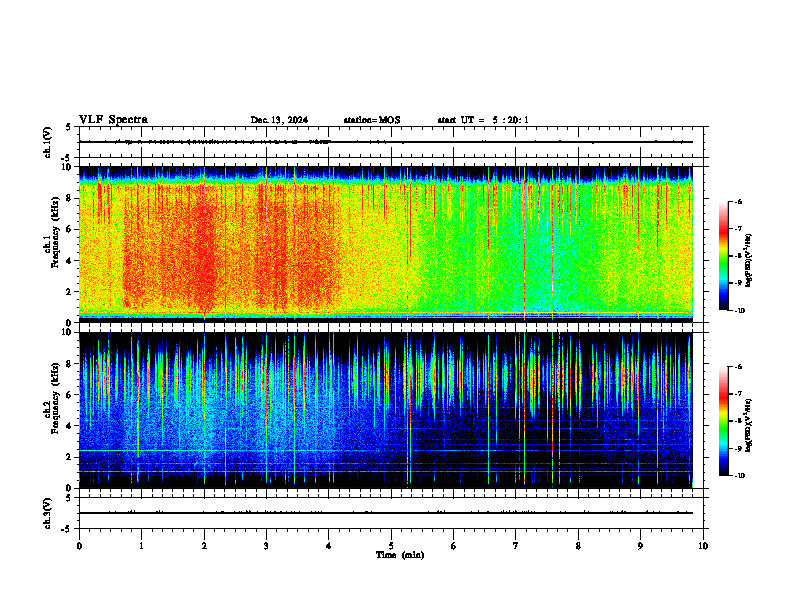Image resolution: width=792 pixels, height=612 pixels.
Task: Select the "Dec. 13, 2024" date text
Action: coord(279,120)
